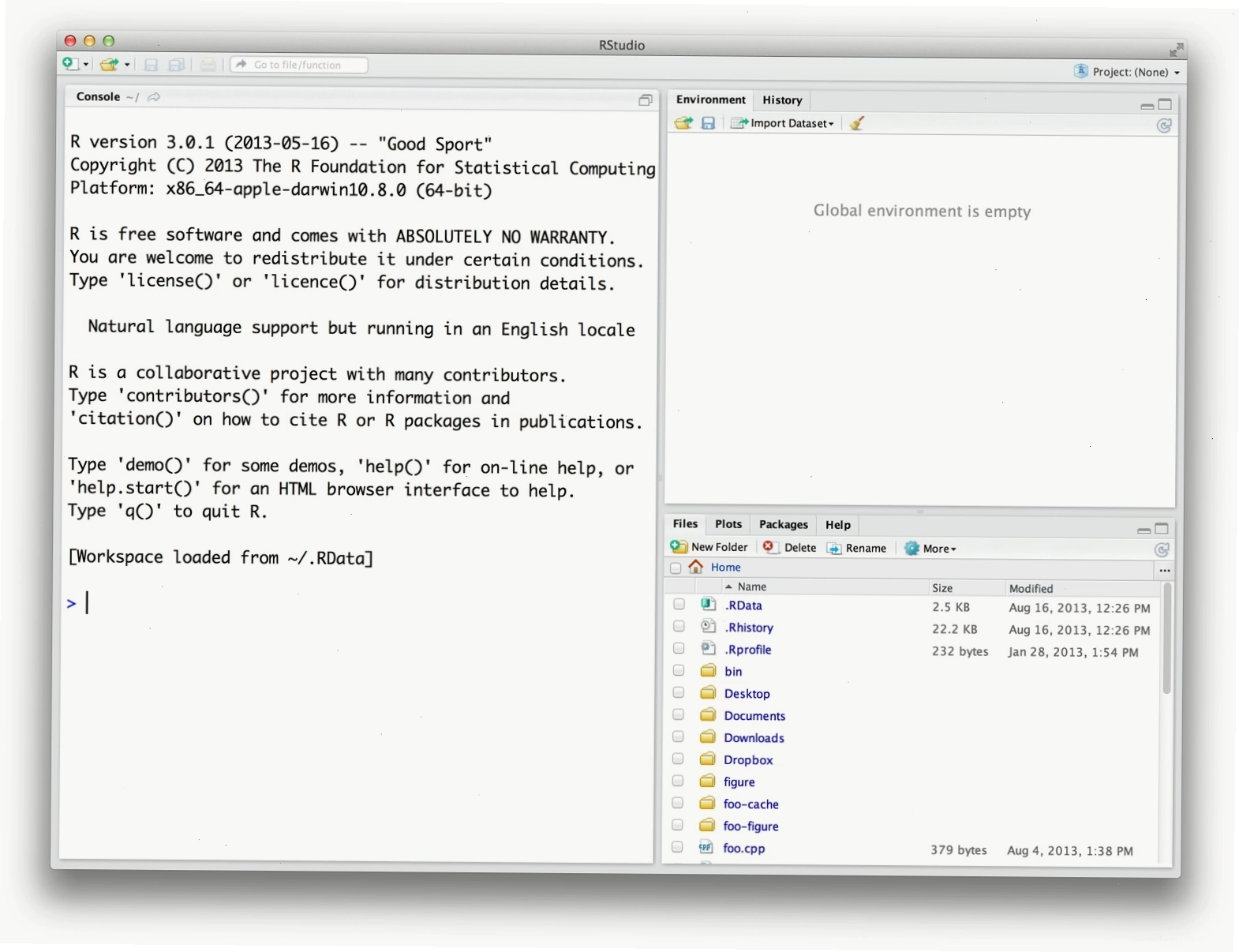Viewport: 1239px width, 952px height.
Task: Open the Desktop folder
Action: [x=747, y=694]
